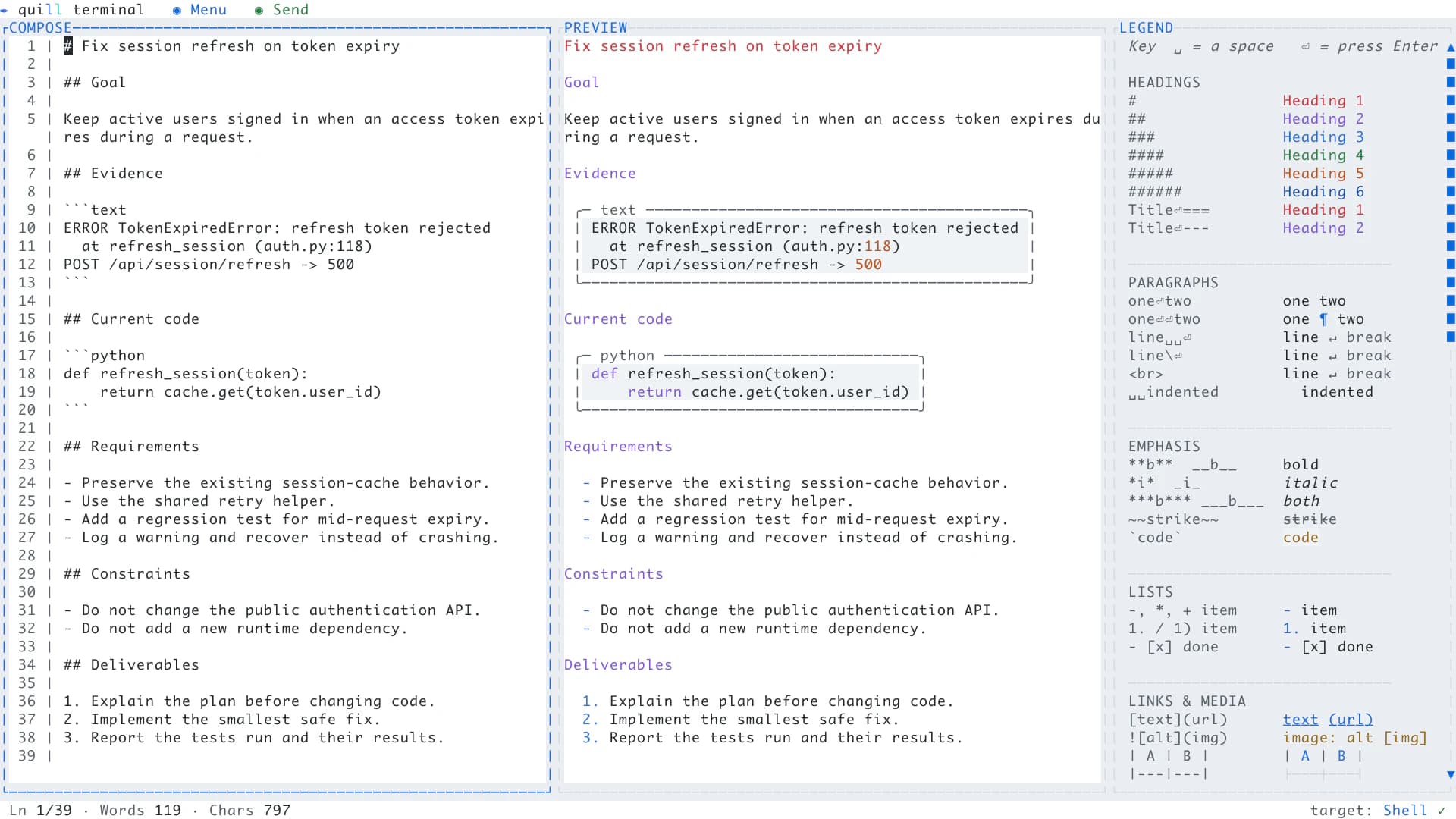Click '## Evidence' in the compose editor
This screenshot has width=1456, height=819.
(113, 173)
